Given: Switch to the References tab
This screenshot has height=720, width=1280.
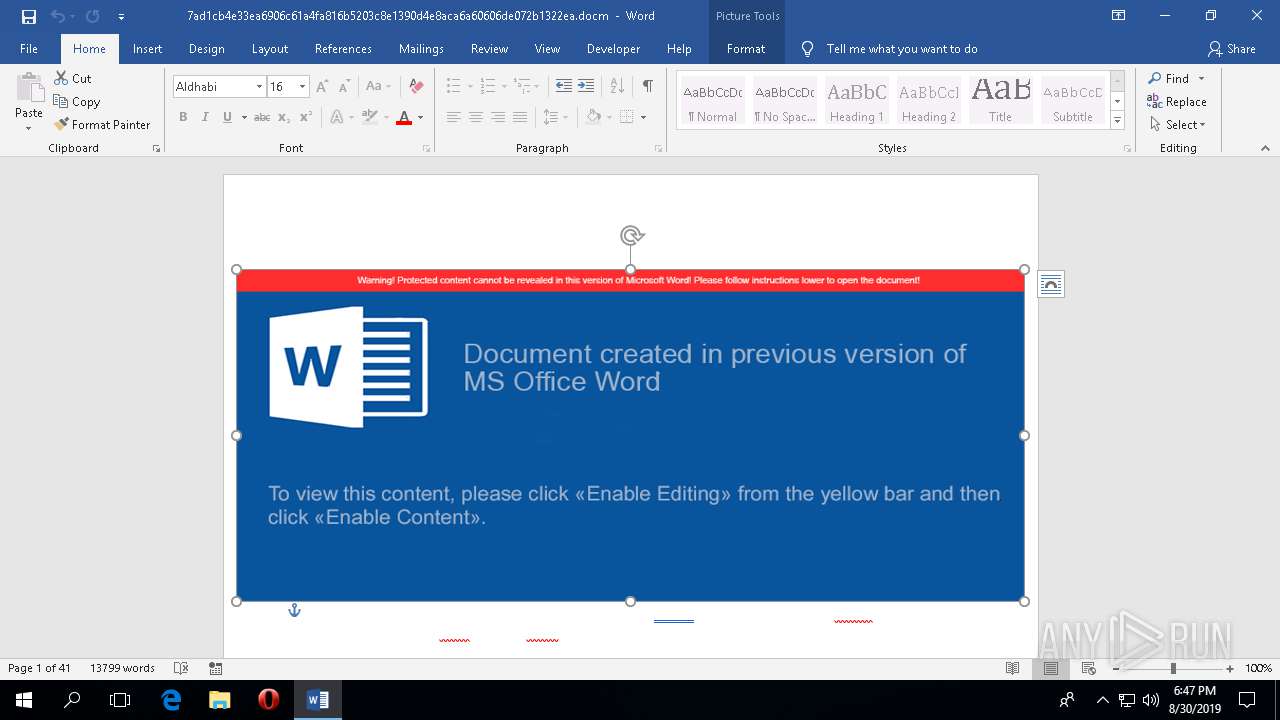Looking at the screenshot, I should point(343,48).
